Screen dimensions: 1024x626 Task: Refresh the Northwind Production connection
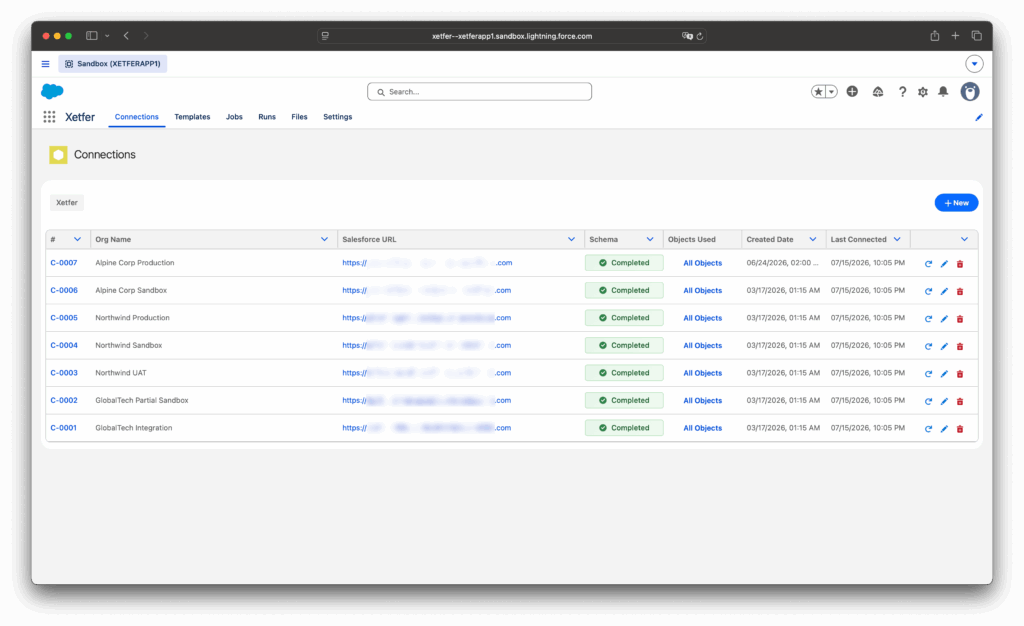(928, 319)
